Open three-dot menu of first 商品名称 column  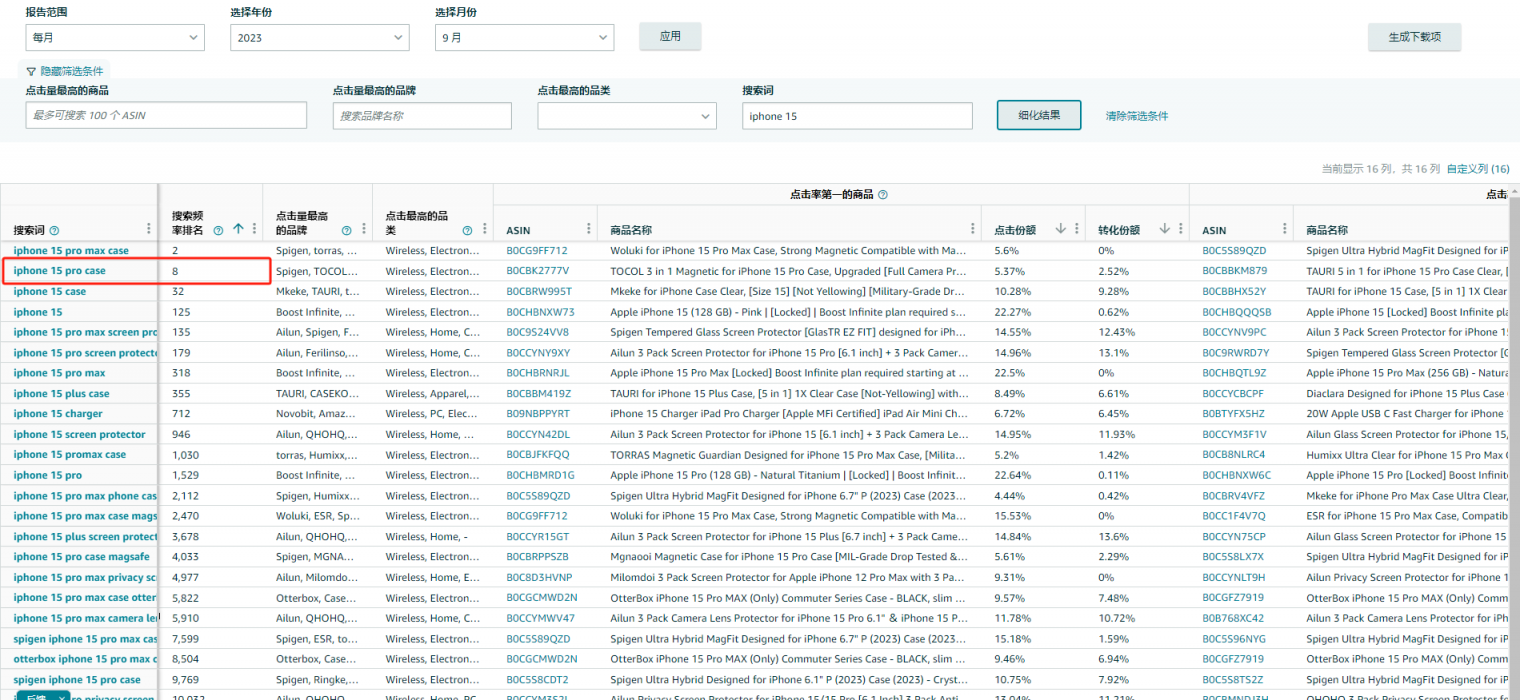tap(972, 229)
